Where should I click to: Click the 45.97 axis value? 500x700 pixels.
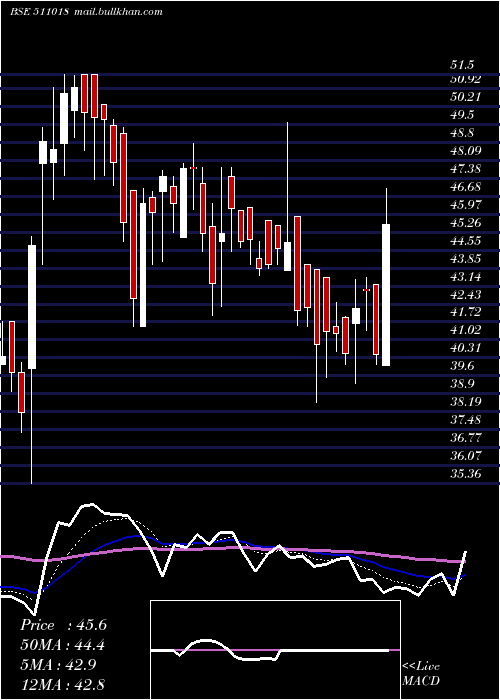pyautogui.click(x=466, y=204)
